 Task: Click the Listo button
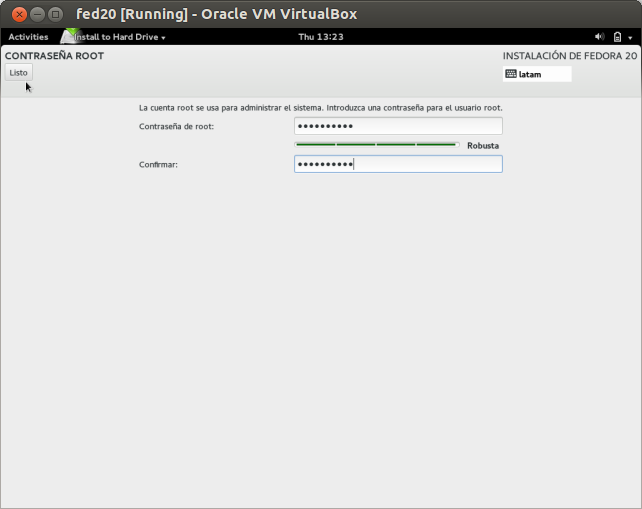coord(18,72)
